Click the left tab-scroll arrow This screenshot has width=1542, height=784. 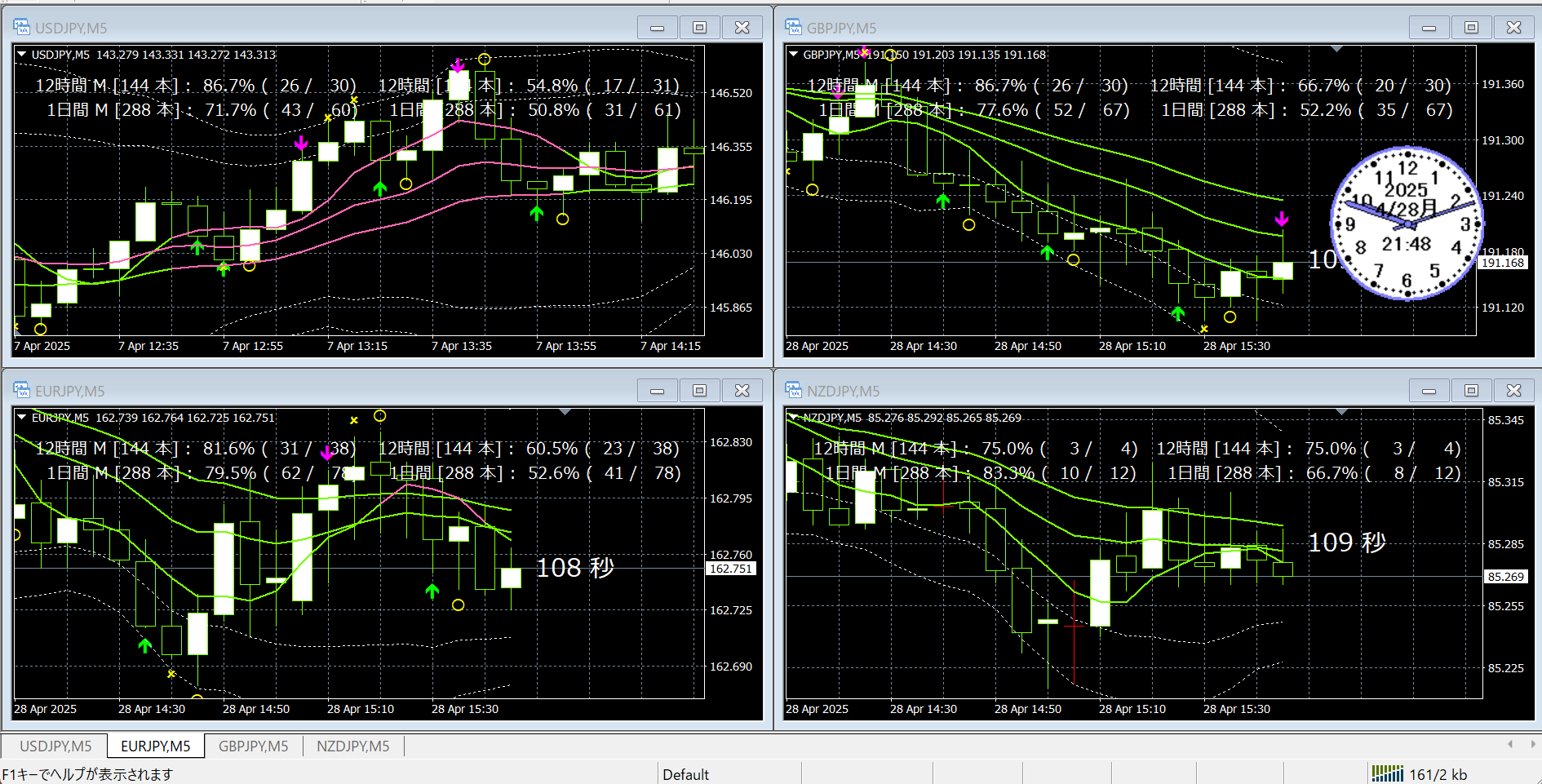pos(1510,744)
